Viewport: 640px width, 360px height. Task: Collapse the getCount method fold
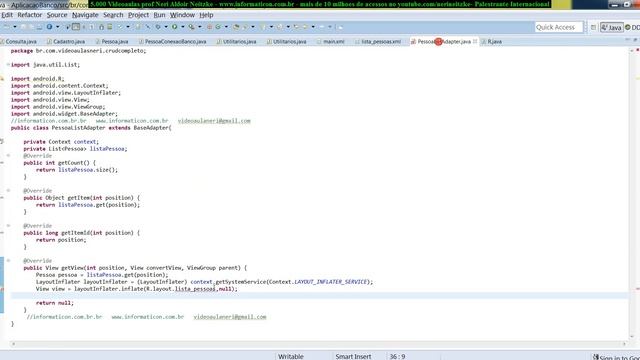8,156
